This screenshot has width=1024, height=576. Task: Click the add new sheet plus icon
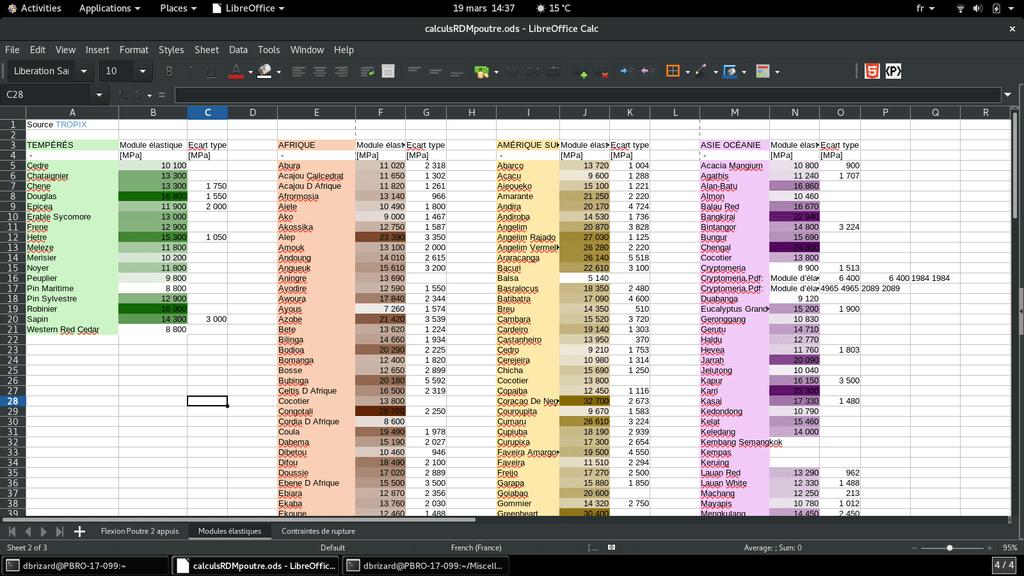[x=80, y=531]
